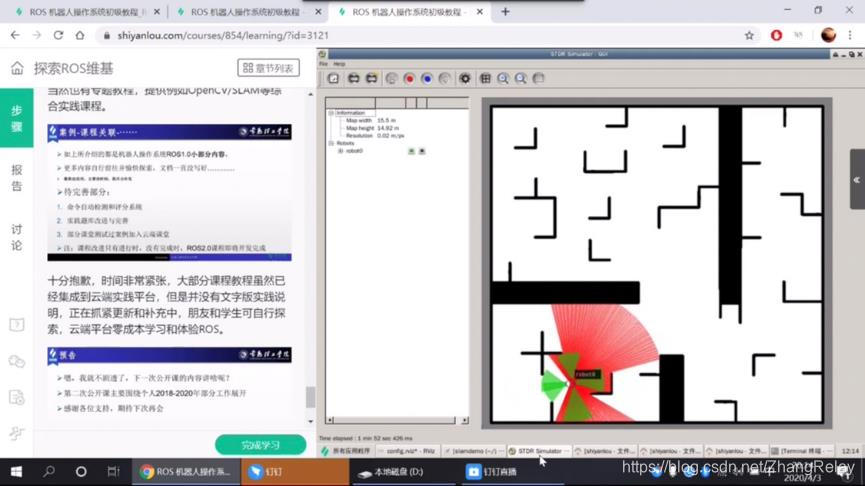Click the first magnifier zoom icon

click(503, 78)
